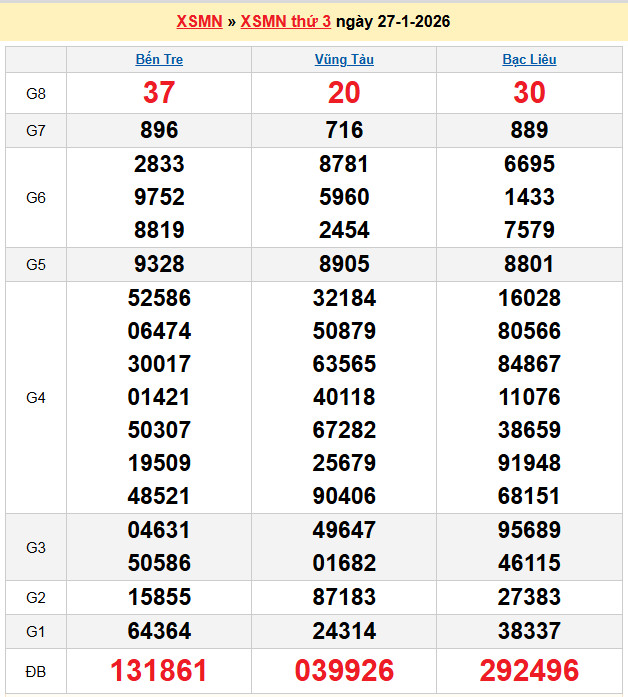Screen dimensions: 628x697
Task: Select Vũng Tàu G8 number 20
Action: [x=344, y=93]
